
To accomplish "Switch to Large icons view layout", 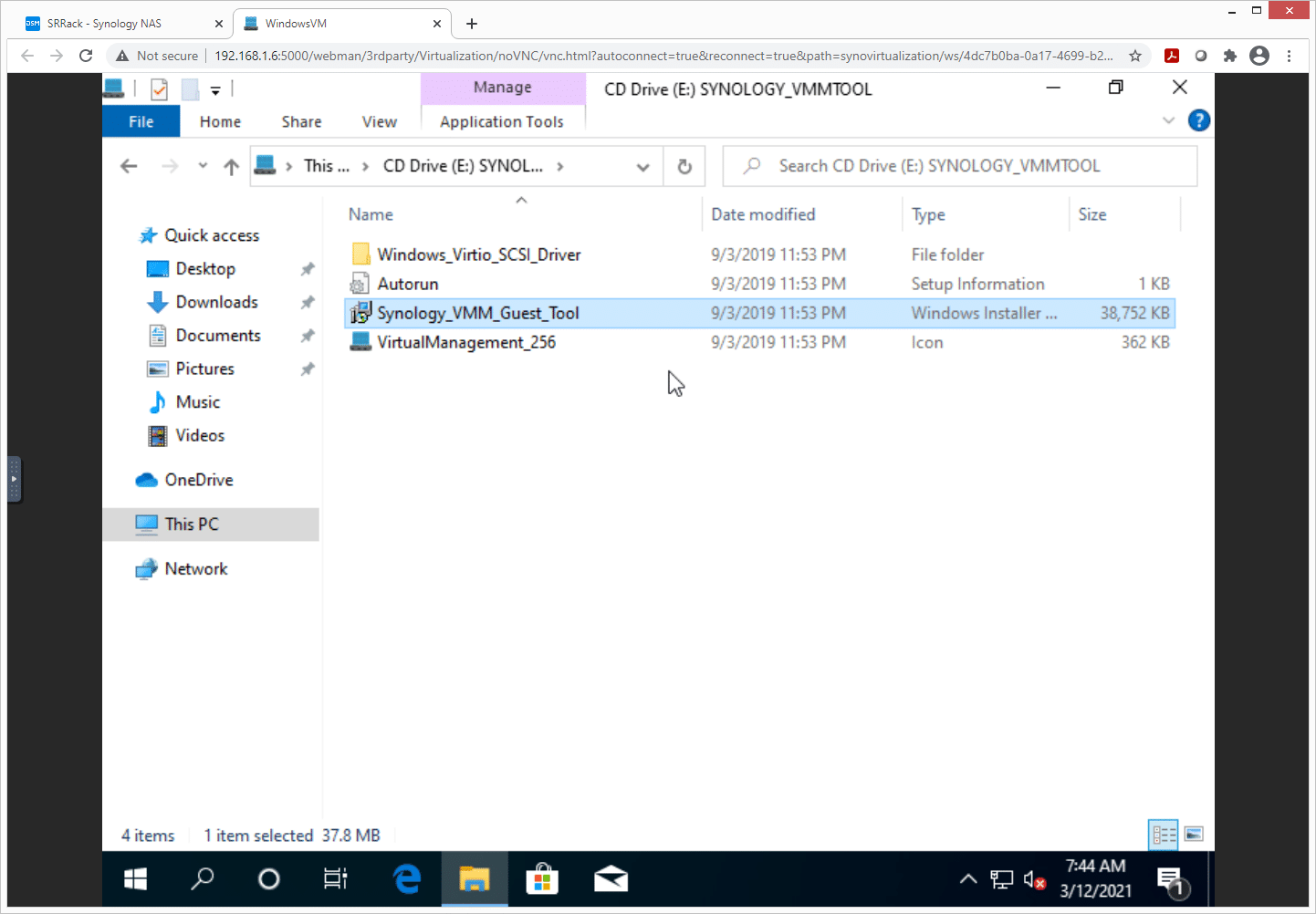I will (x=1194, y=835).
